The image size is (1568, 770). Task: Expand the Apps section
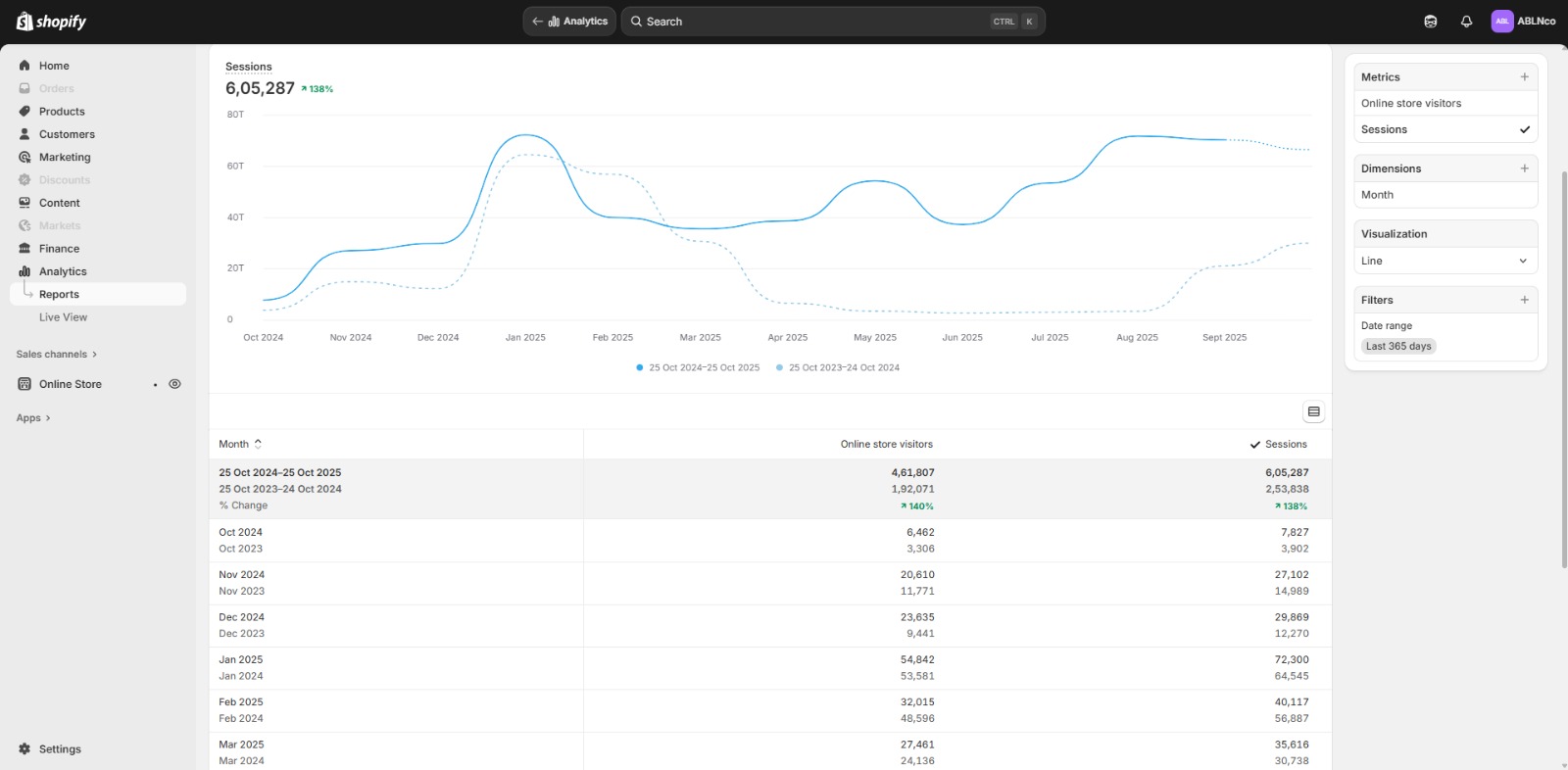pyautogui.click(x=33, y=418)
